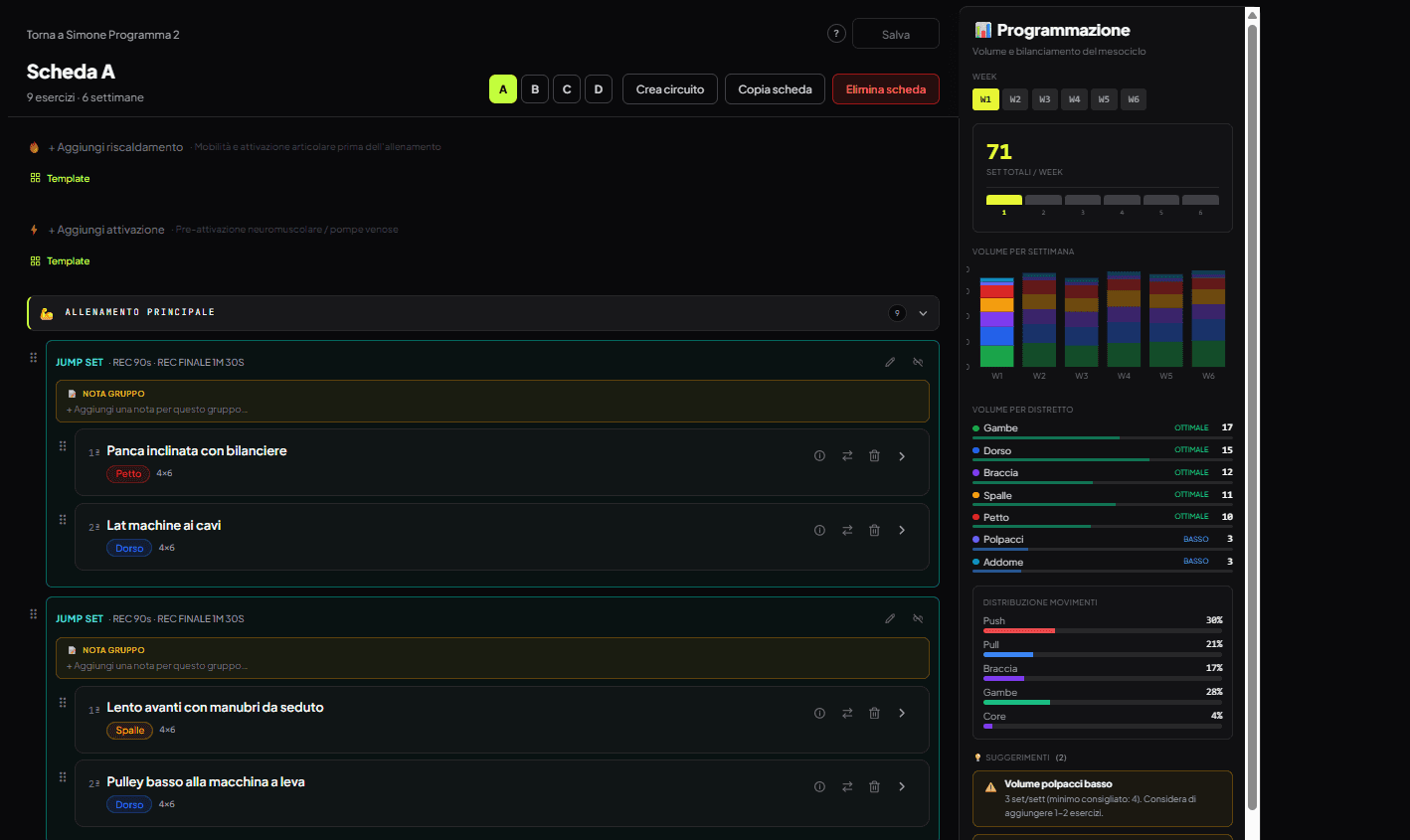
Task: Click Aggiungi attivazione link
Action: pos(106,230)
